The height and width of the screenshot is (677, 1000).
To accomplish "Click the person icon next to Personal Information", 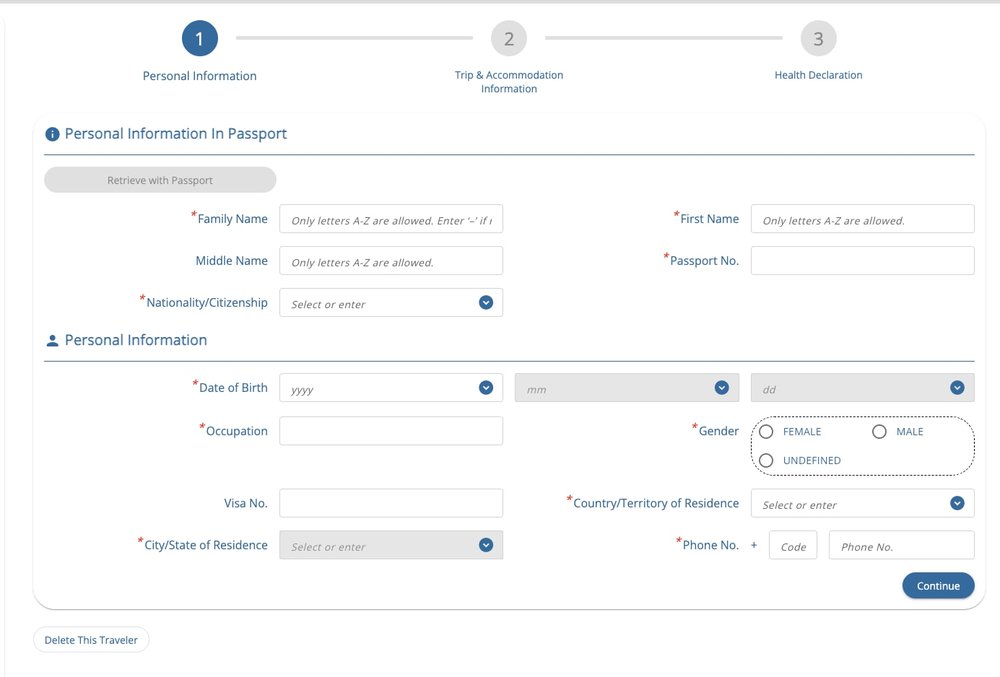I will pyautogui.click(x=53, y=341).
